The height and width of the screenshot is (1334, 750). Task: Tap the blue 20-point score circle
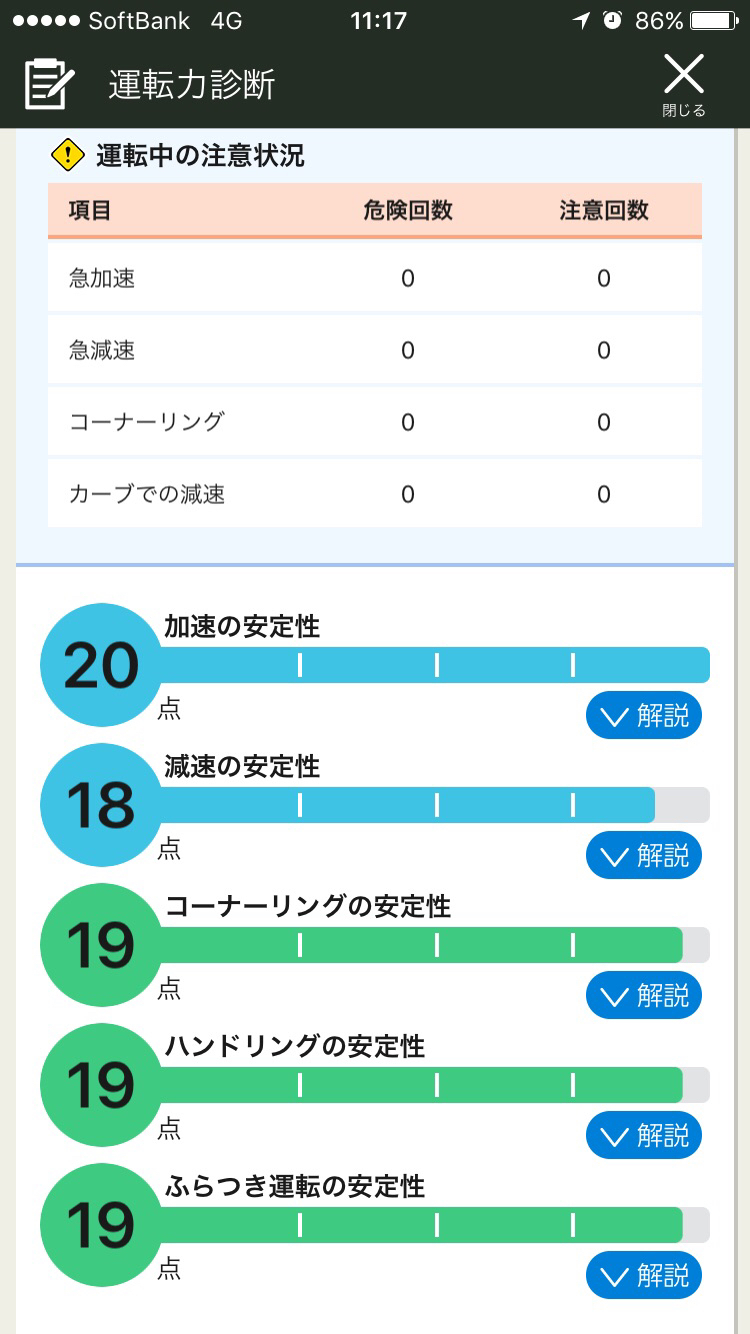(x=101, y=665)
